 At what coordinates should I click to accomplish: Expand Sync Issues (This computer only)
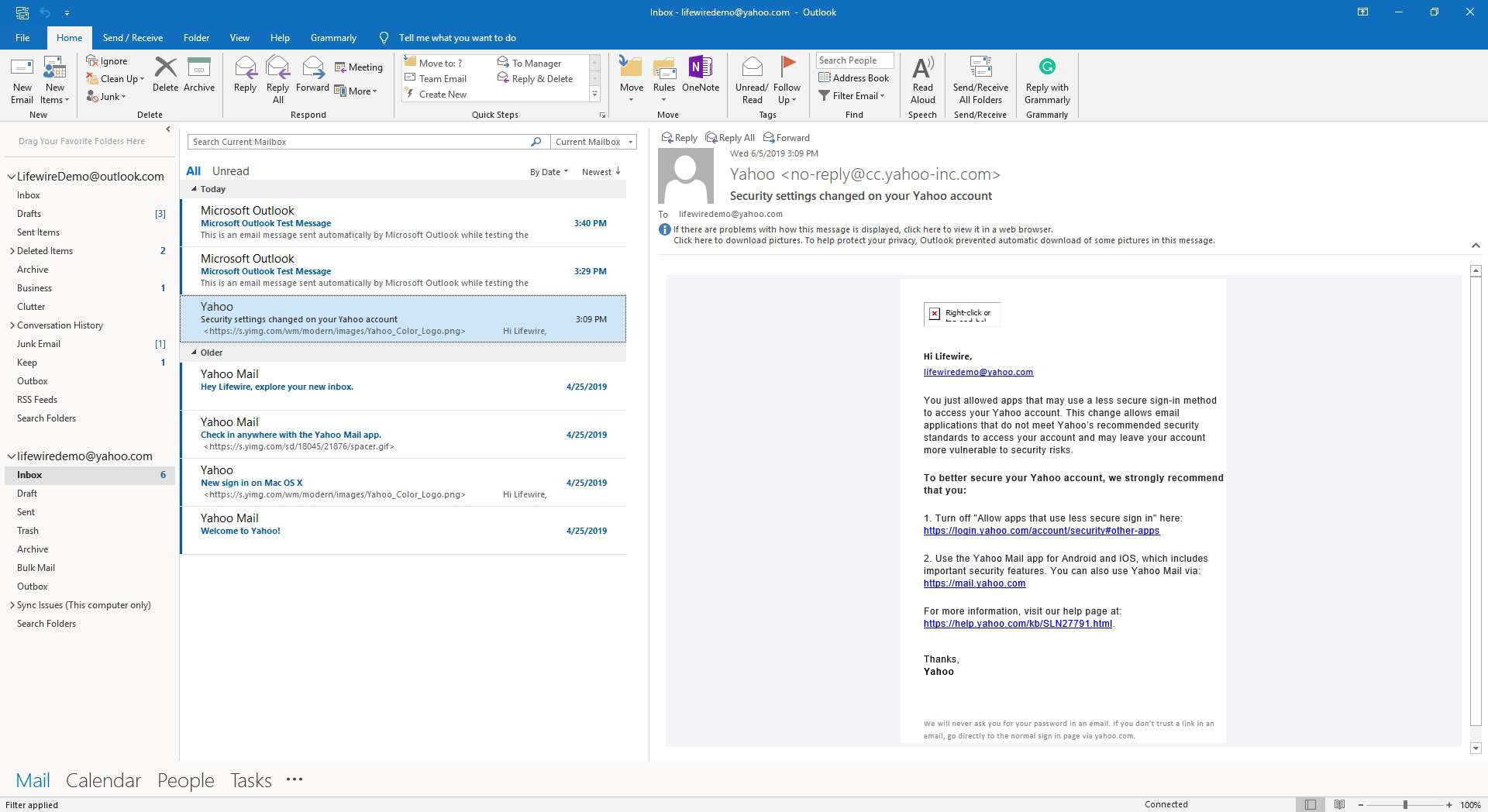pos(12,605)
